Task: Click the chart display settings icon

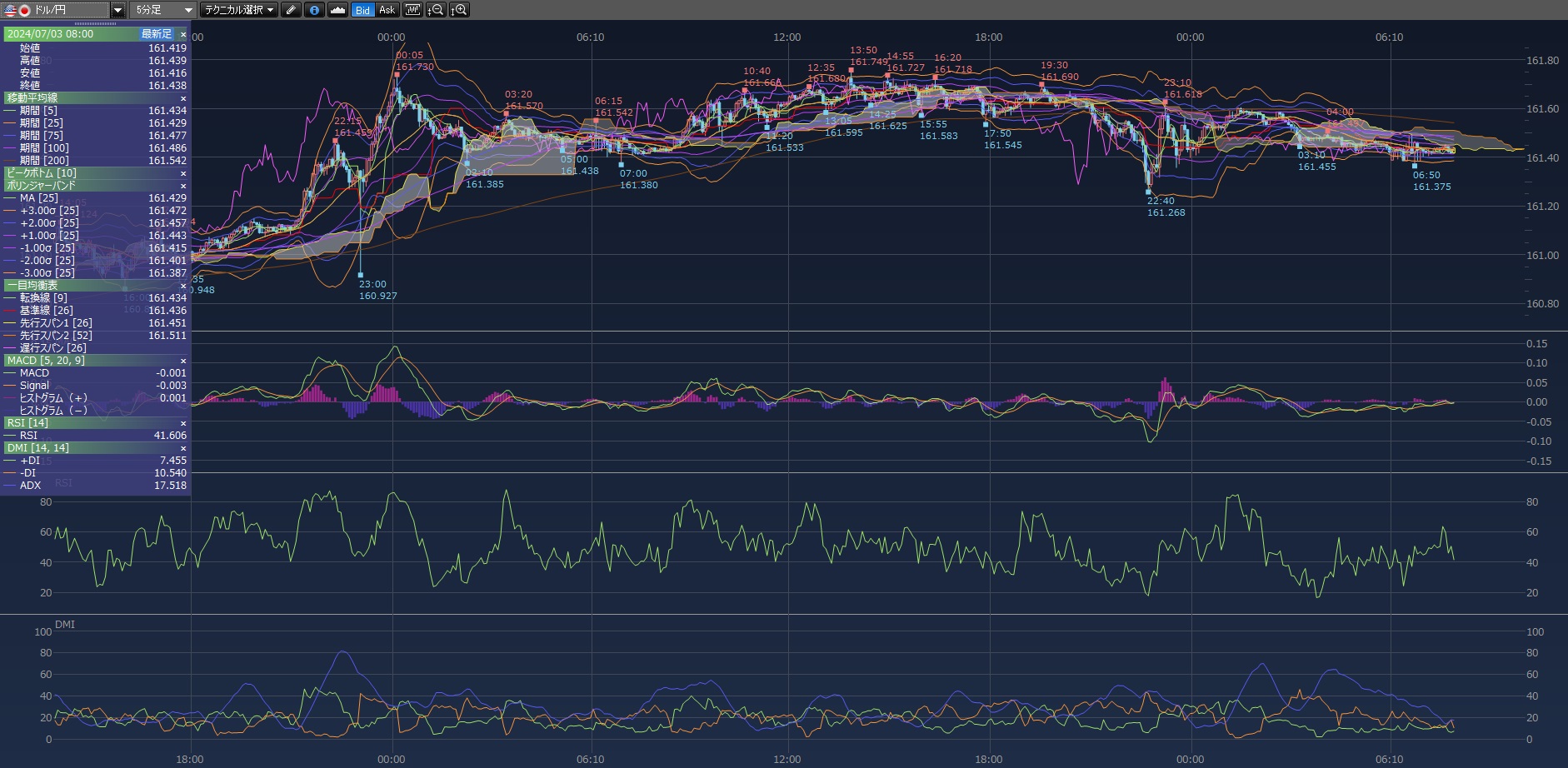Action: (x=412, y=10)
